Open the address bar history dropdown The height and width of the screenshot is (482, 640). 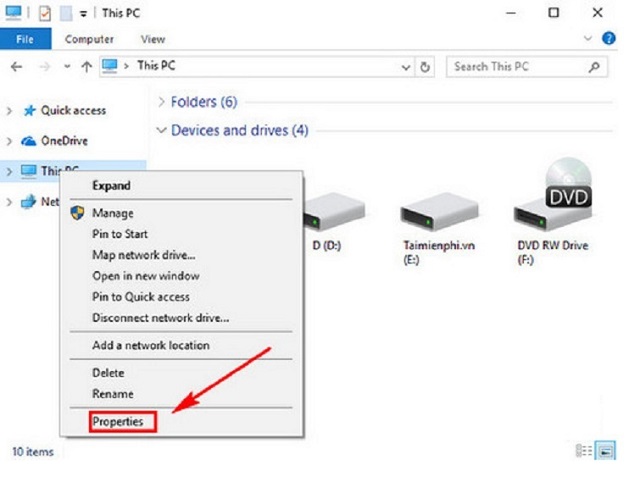pos(405,67)
